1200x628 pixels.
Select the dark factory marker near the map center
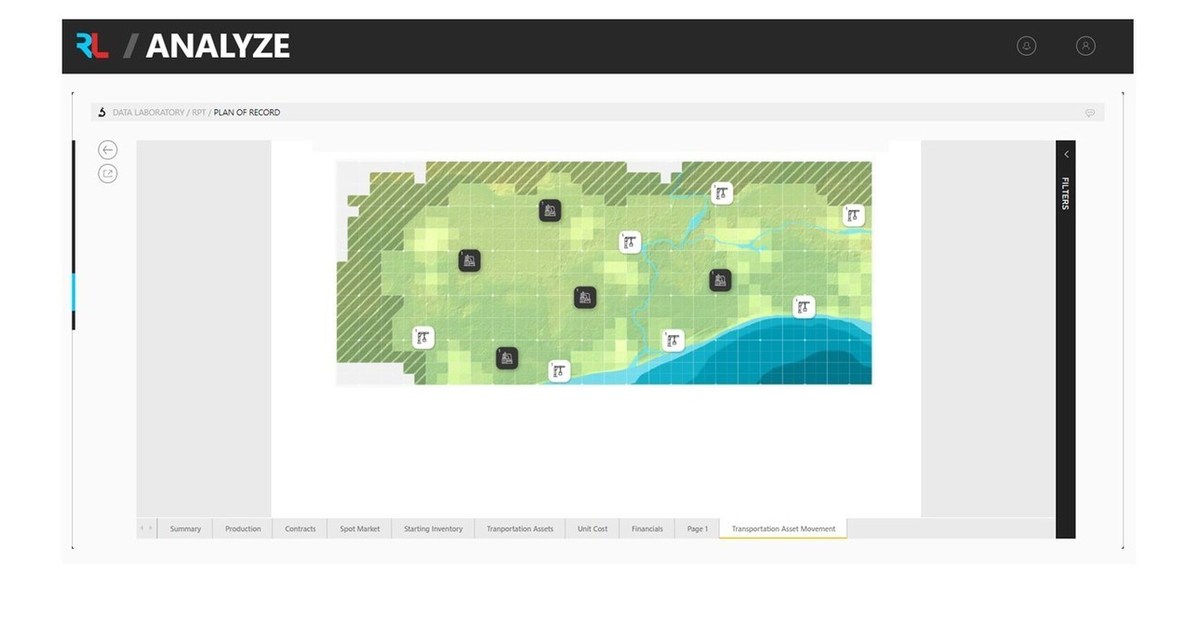click(x=585, y=295)
